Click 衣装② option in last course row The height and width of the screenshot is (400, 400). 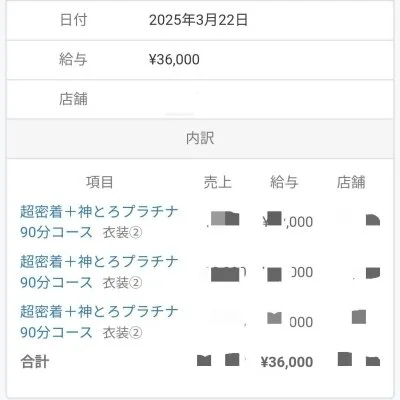[122, 332]
